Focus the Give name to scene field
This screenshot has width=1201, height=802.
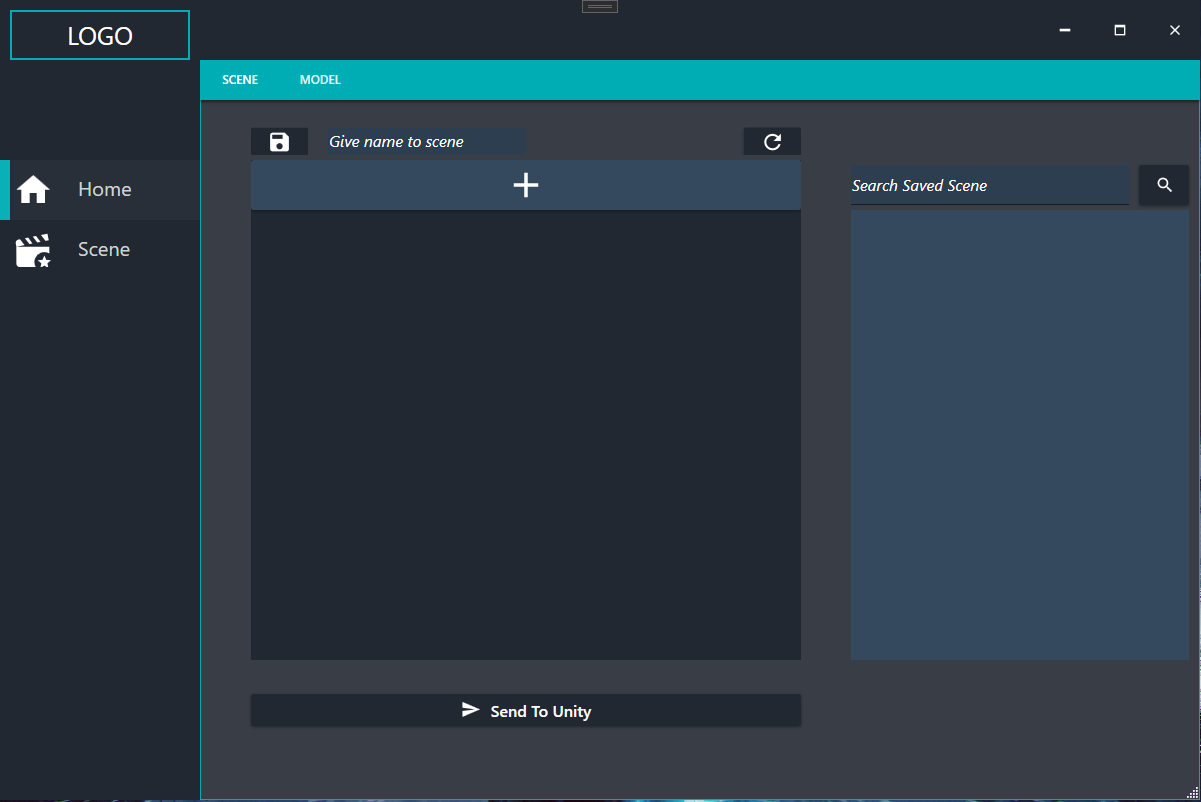pyautogui.click(x=425, y=142)
